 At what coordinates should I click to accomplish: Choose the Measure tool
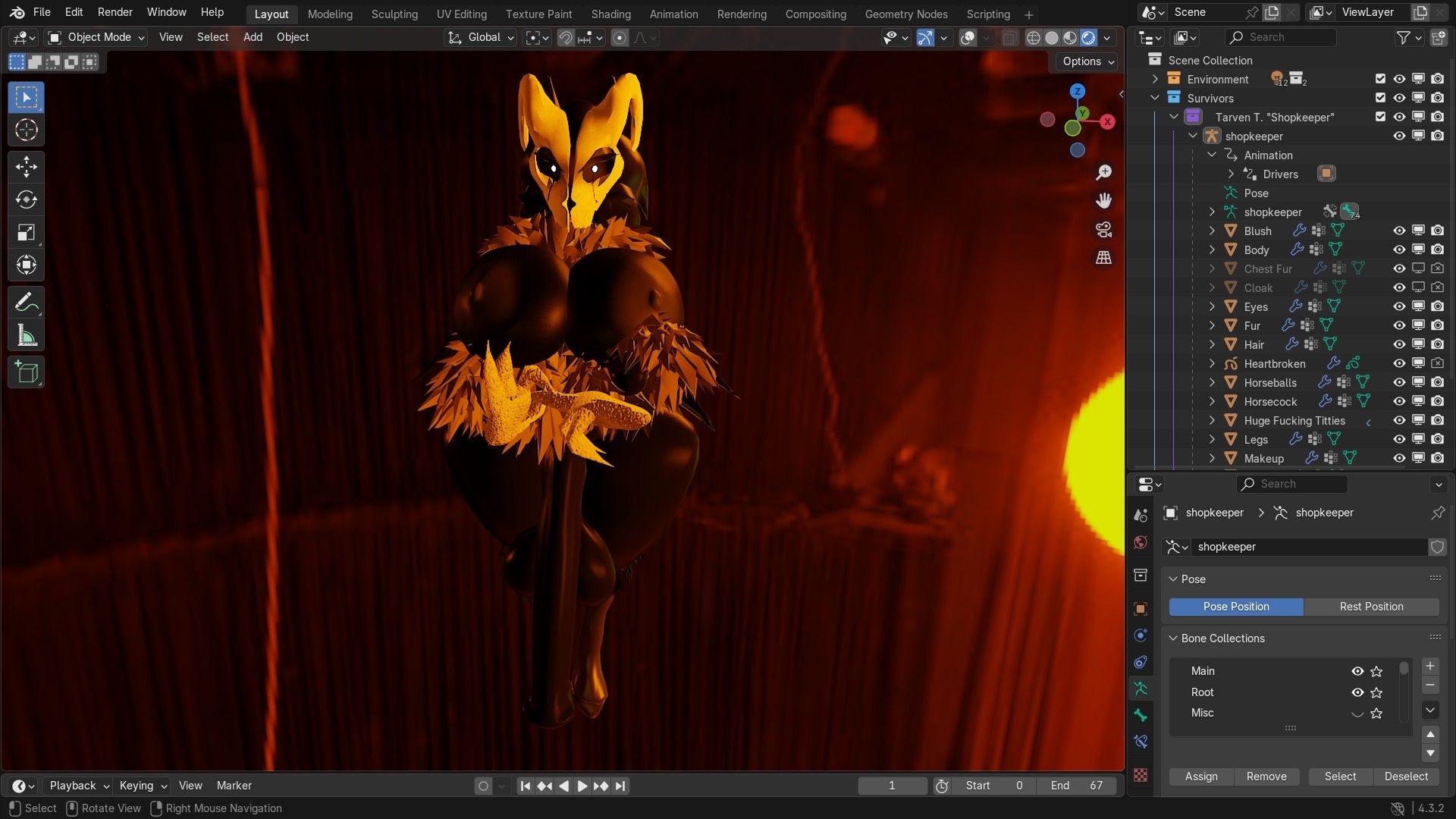point(27,335)
